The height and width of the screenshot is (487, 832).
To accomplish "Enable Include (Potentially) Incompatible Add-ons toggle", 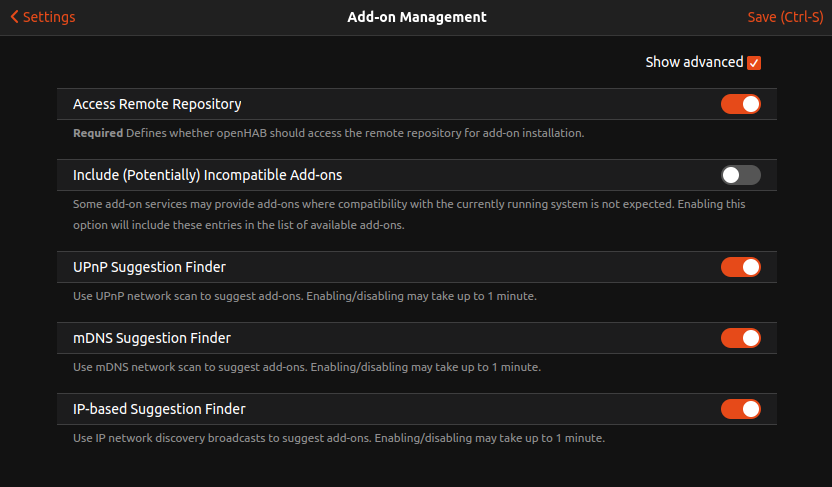I will (x=741, y=175).
